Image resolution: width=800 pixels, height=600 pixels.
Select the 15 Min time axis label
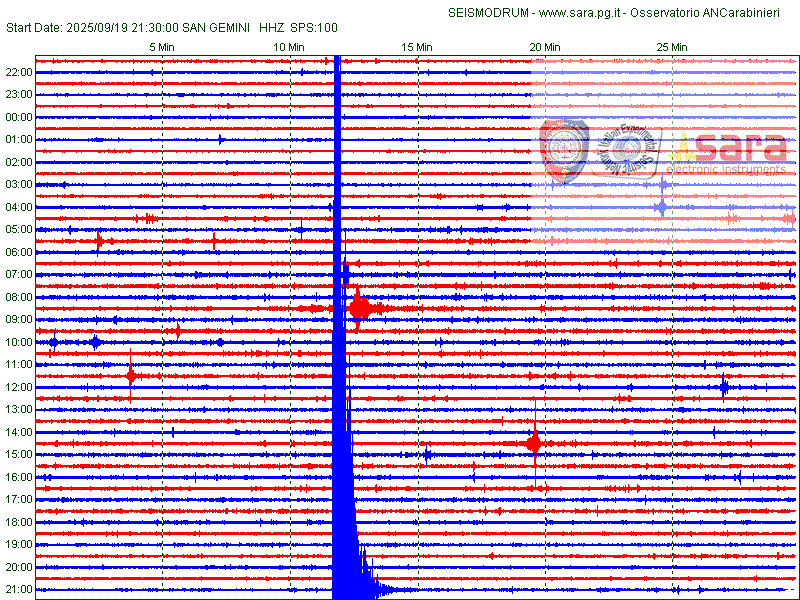[417, 47]
